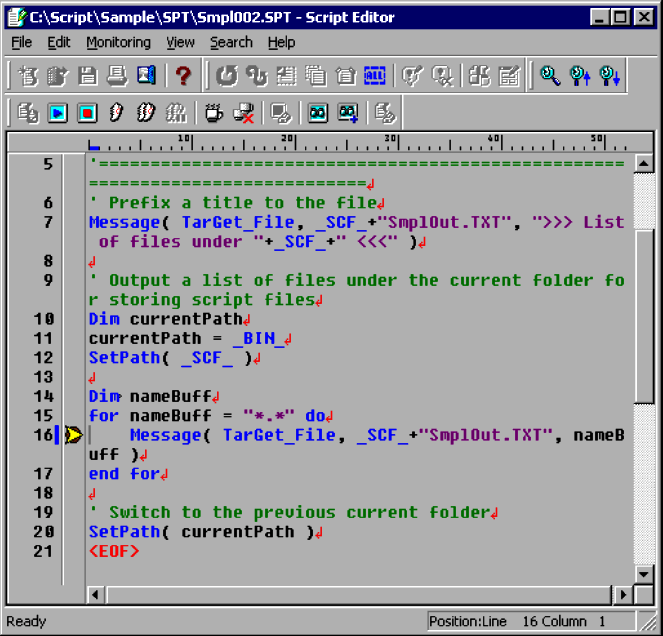Print the script using printer icon

117,76
